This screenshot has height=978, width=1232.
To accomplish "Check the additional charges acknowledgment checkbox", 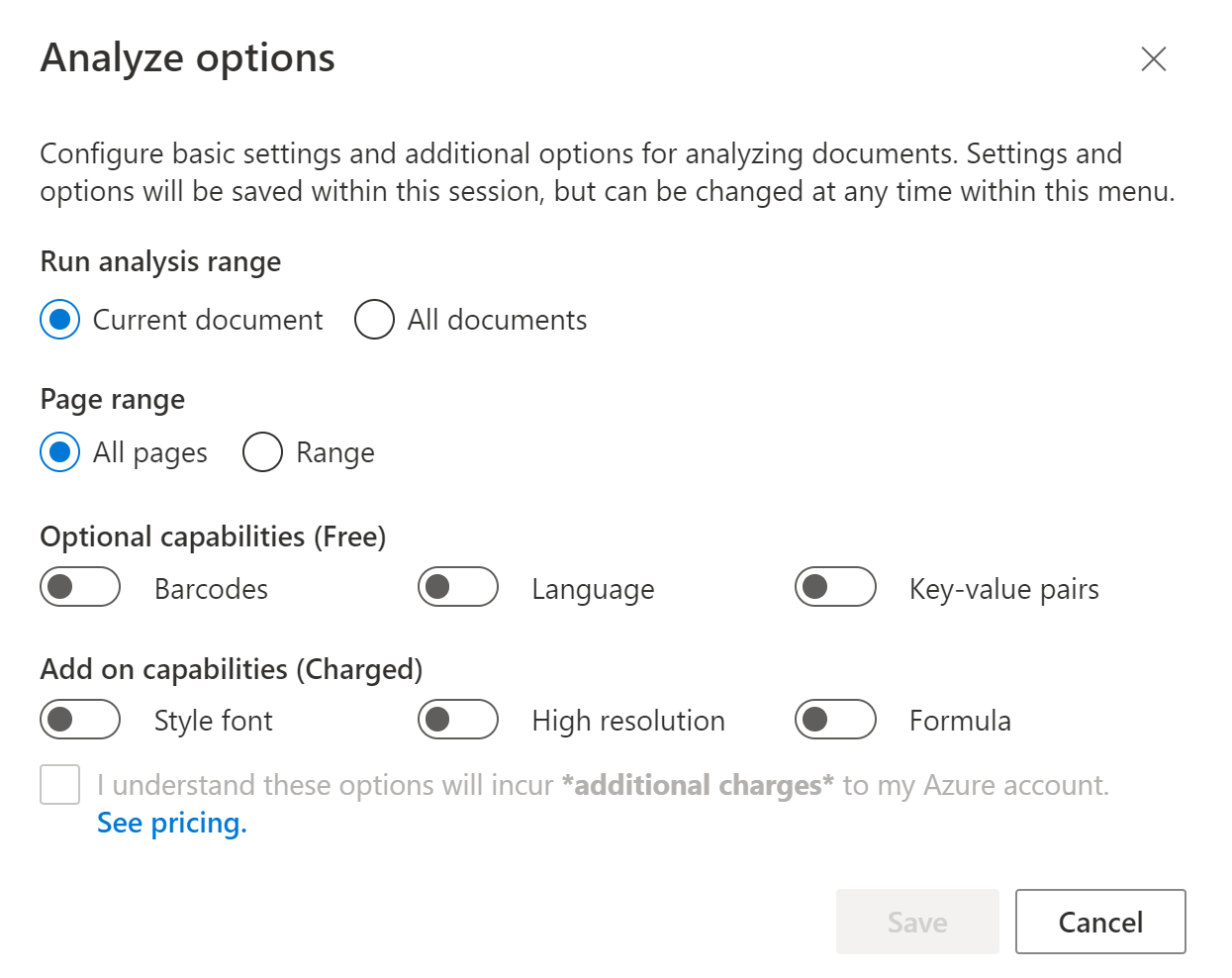I will (60, 785).
